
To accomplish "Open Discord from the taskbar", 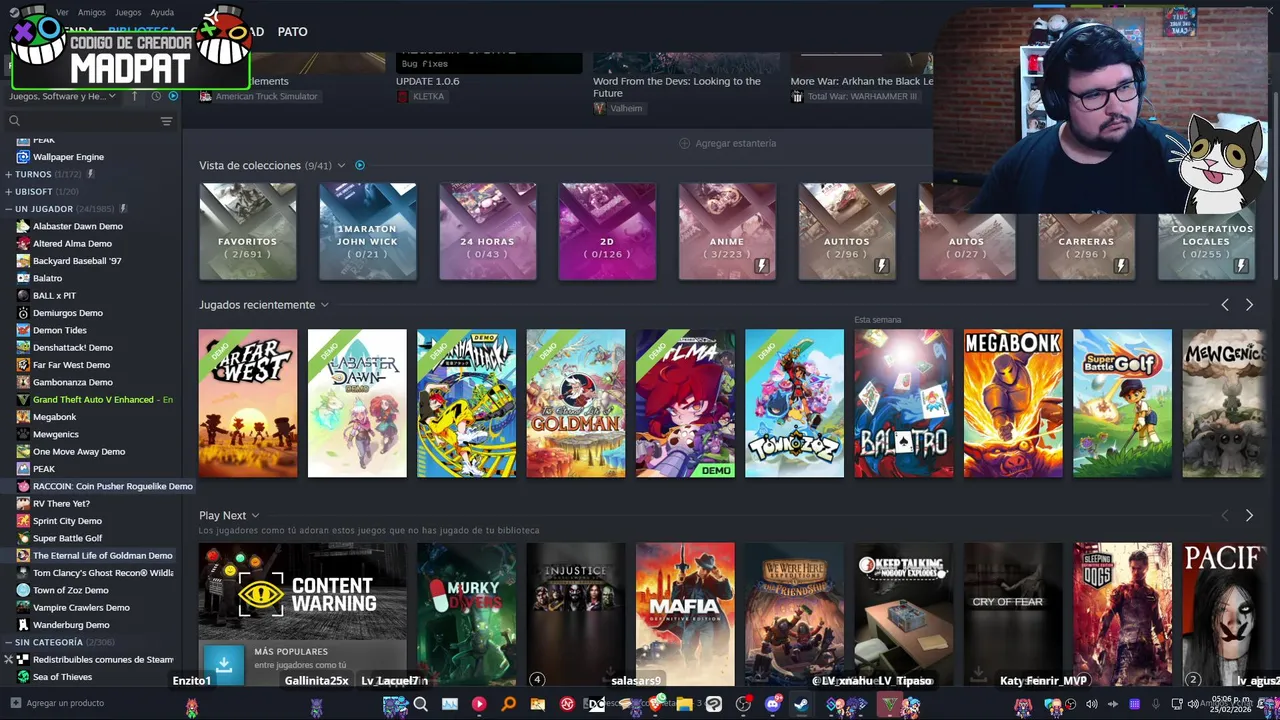I will pyautogui.click(x=772, y=704).
